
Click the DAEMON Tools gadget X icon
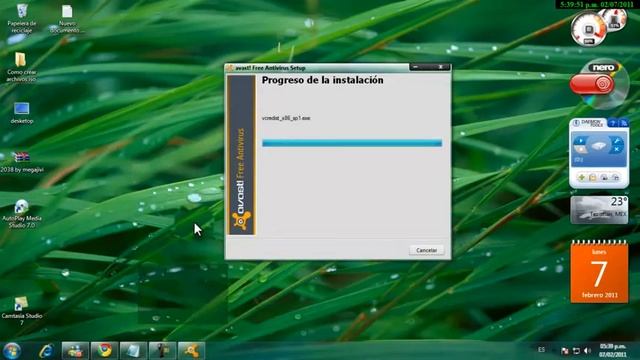tap(617, 150)
